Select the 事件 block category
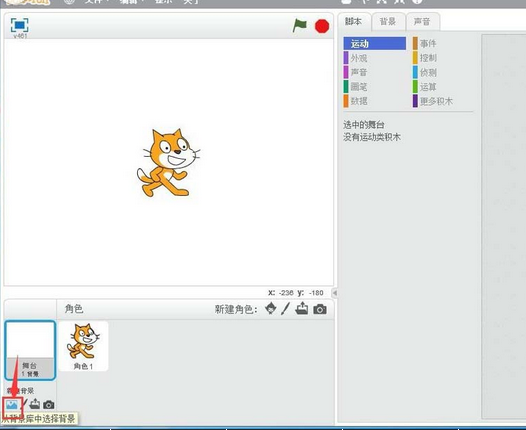The image size is (526, 430). [x=425, y=43]
